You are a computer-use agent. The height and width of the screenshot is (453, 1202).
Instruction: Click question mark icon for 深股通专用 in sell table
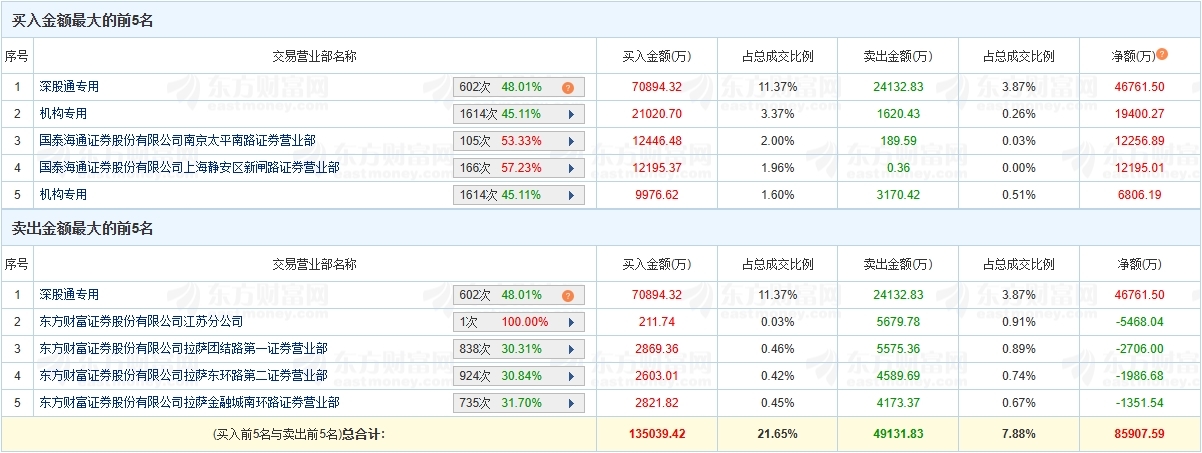(x=567, y=296)
